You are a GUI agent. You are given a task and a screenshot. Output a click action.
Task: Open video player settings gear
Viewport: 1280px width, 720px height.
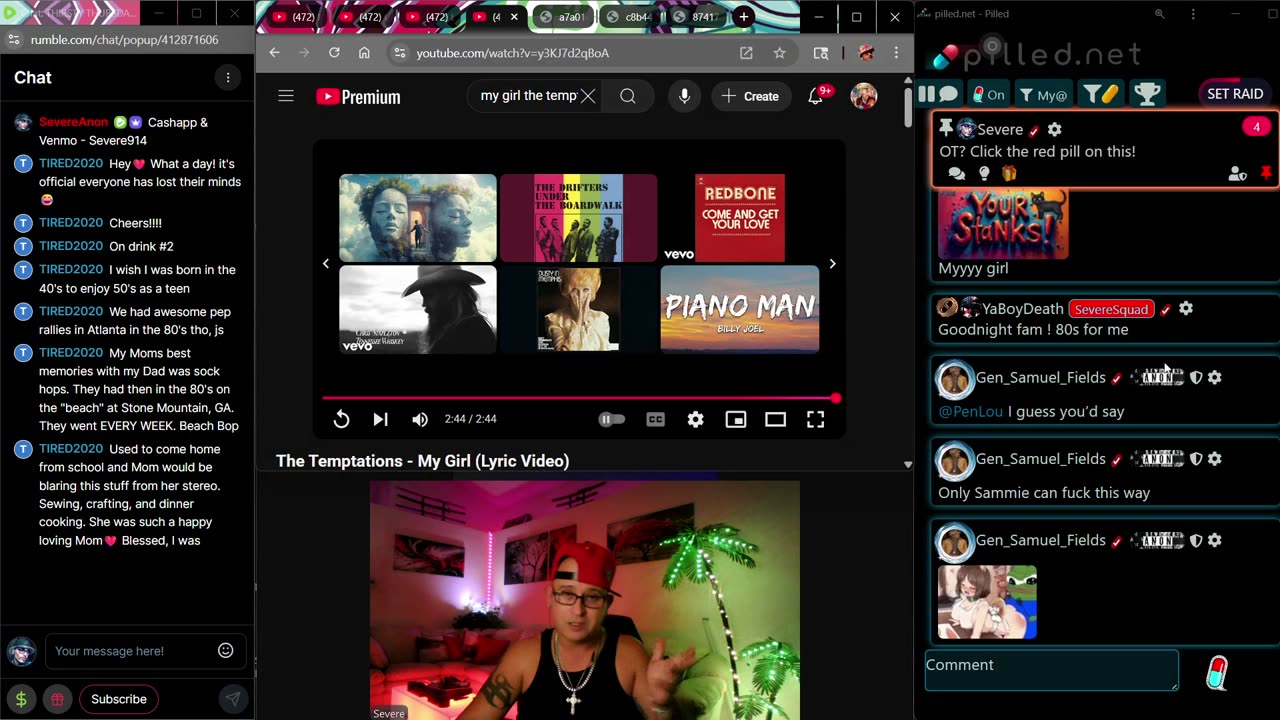(x=695, y=419)
